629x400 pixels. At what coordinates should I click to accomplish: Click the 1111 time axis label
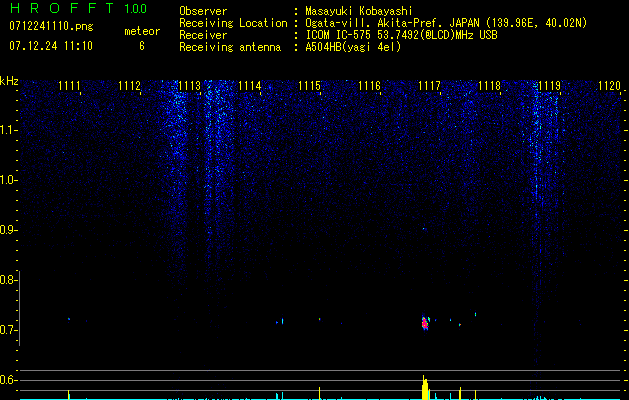point(69,86)
